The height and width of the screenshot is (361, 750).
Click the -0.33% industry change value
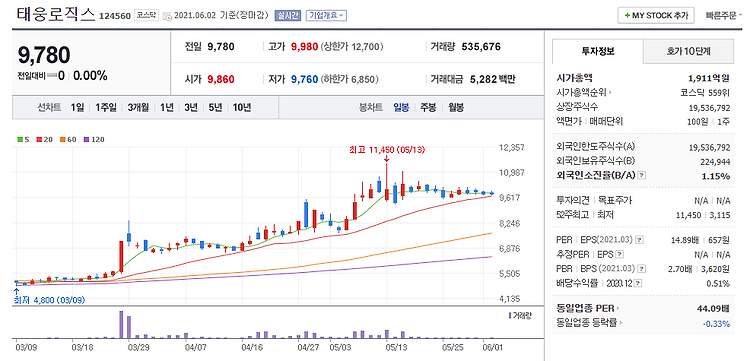point(716,324)
